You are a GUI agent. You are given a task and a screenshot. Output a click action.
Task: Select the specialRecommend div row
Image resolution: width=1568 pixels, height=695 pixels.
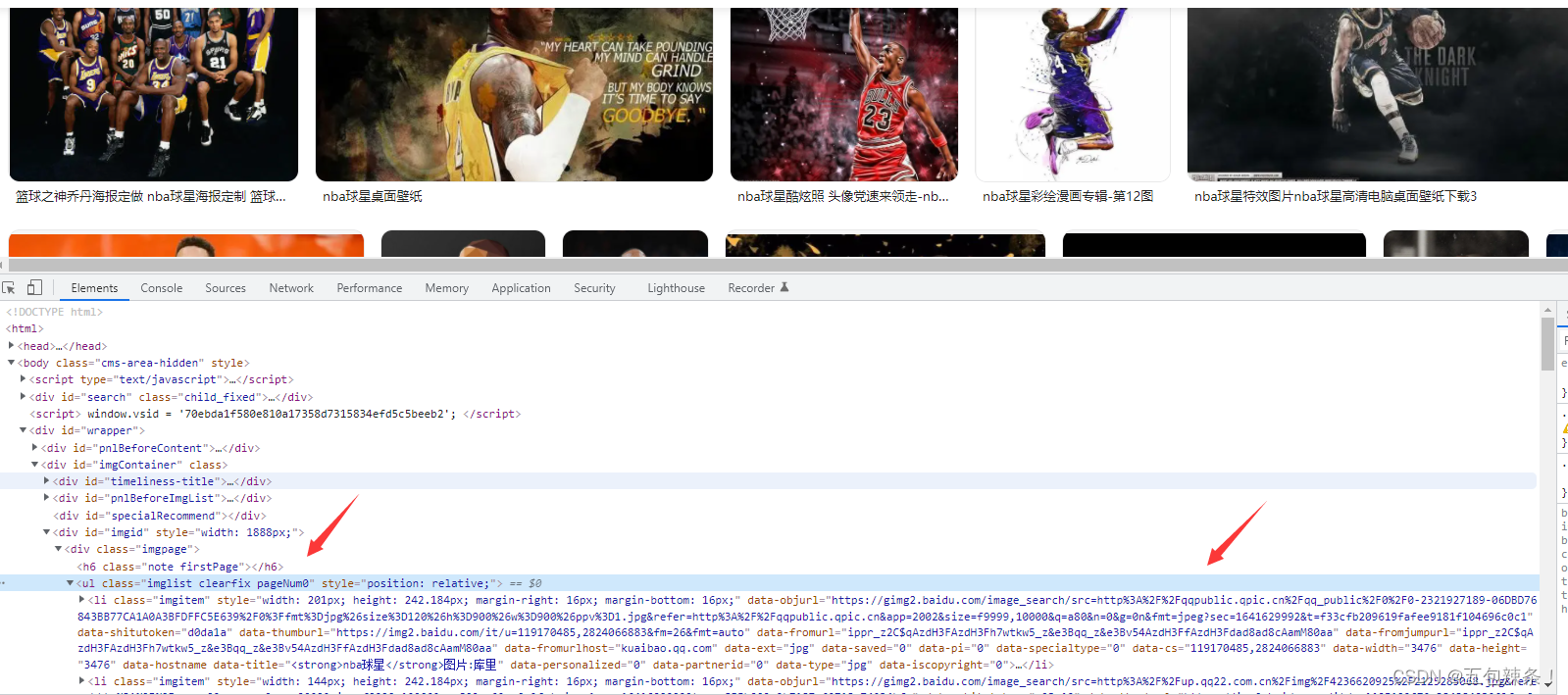pyautogui.click(x=160, y=516)
